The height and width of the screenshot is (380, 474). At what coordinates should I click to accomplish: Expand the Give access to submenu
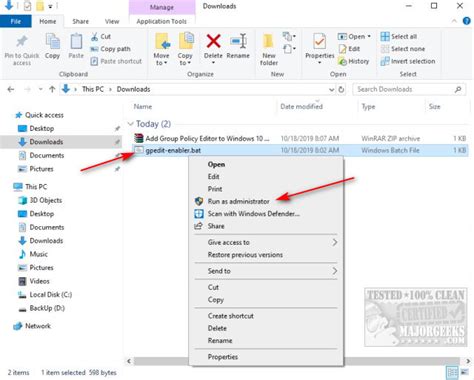(x=335, y=242)
